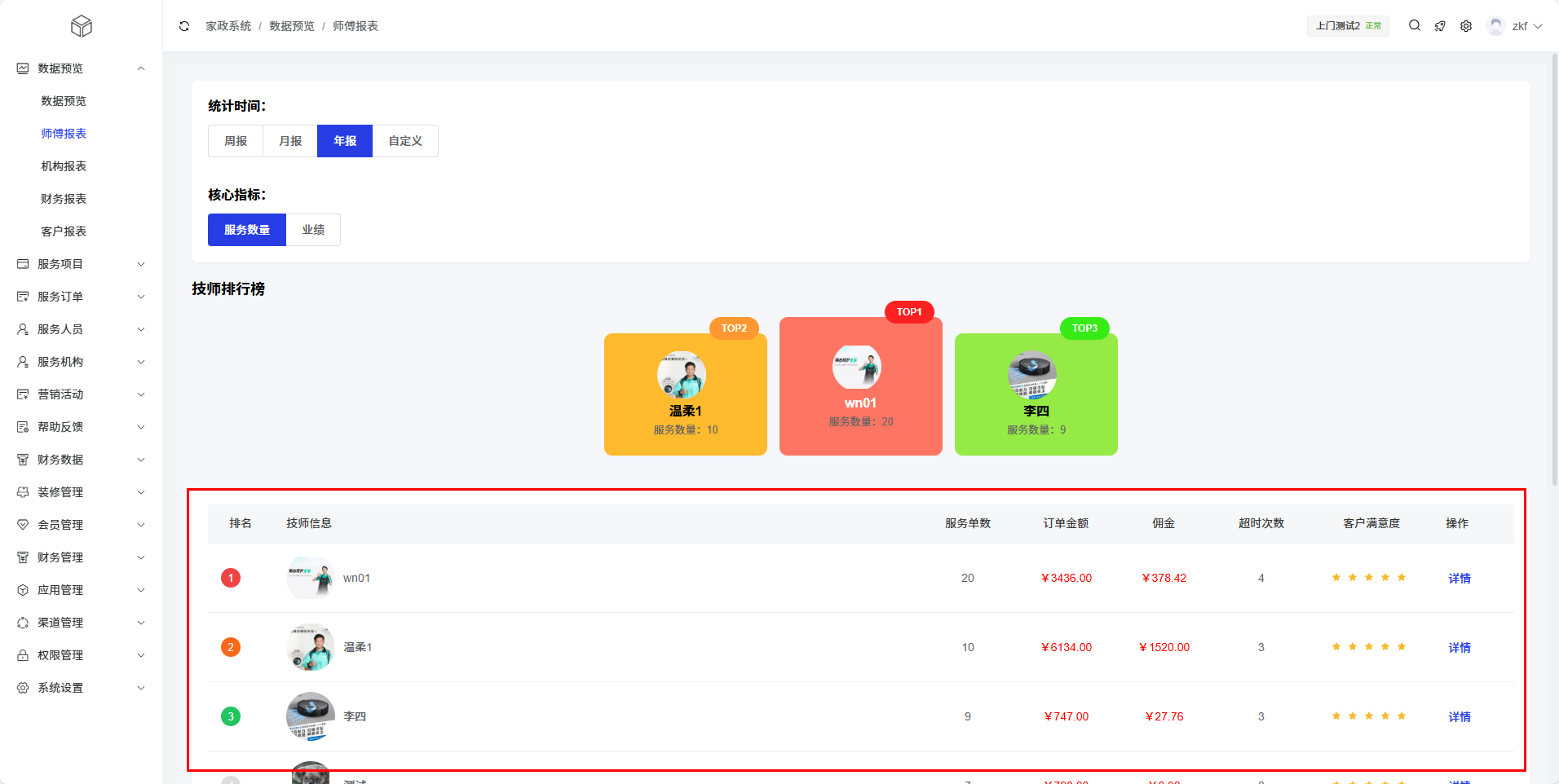Image resolution: width=1559 pixels, height=784 pixels.
Task: Open 机构报表 in the sidebar
Action: [x=64, y=166]
